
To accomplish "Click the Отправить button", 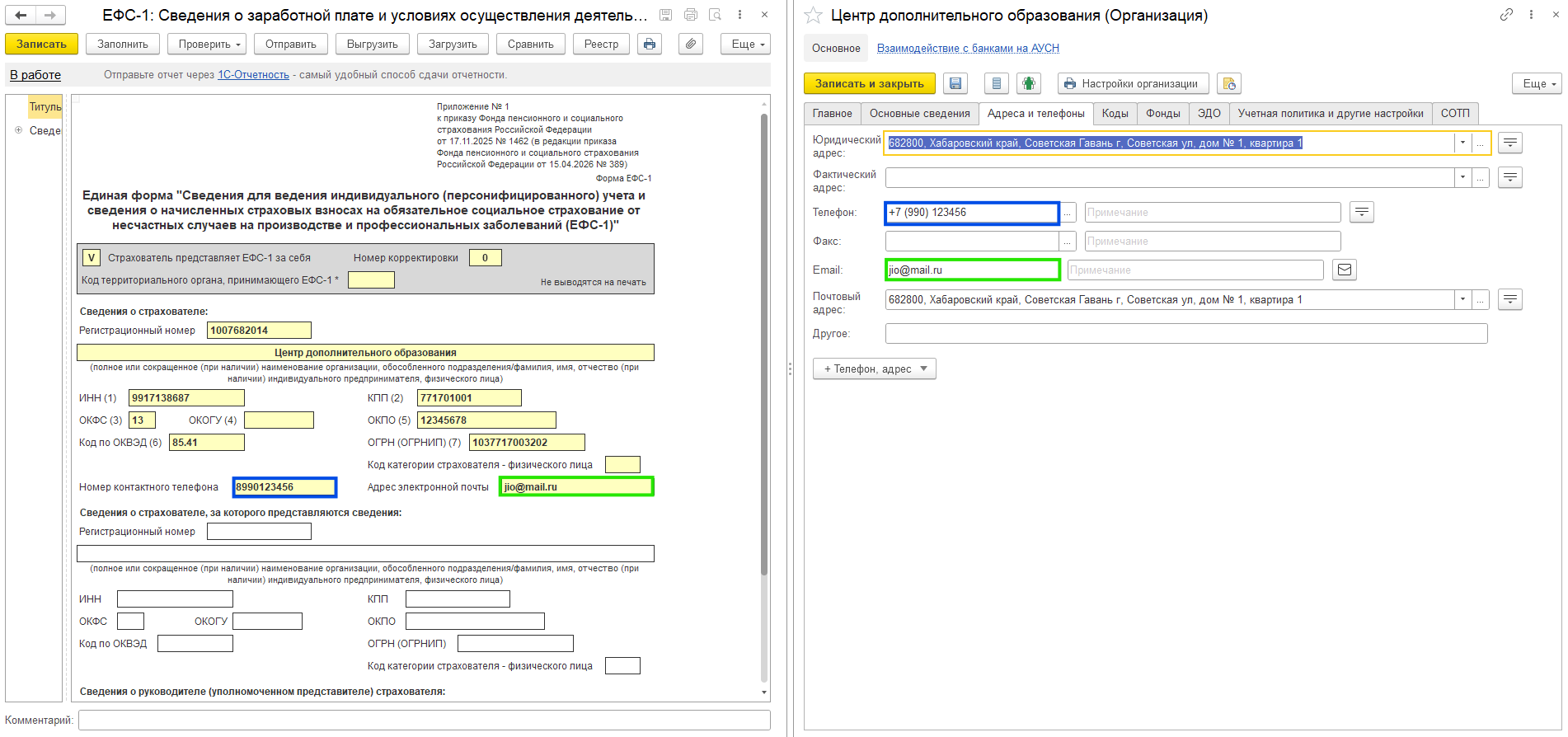I will pos(291,45).
